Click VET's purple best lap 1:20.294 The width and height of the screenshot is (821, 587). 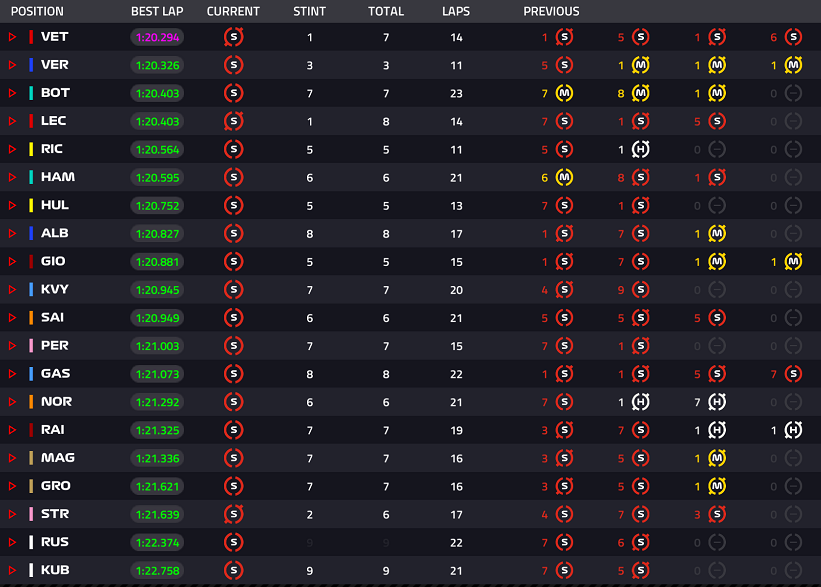[x=157, y=37]
